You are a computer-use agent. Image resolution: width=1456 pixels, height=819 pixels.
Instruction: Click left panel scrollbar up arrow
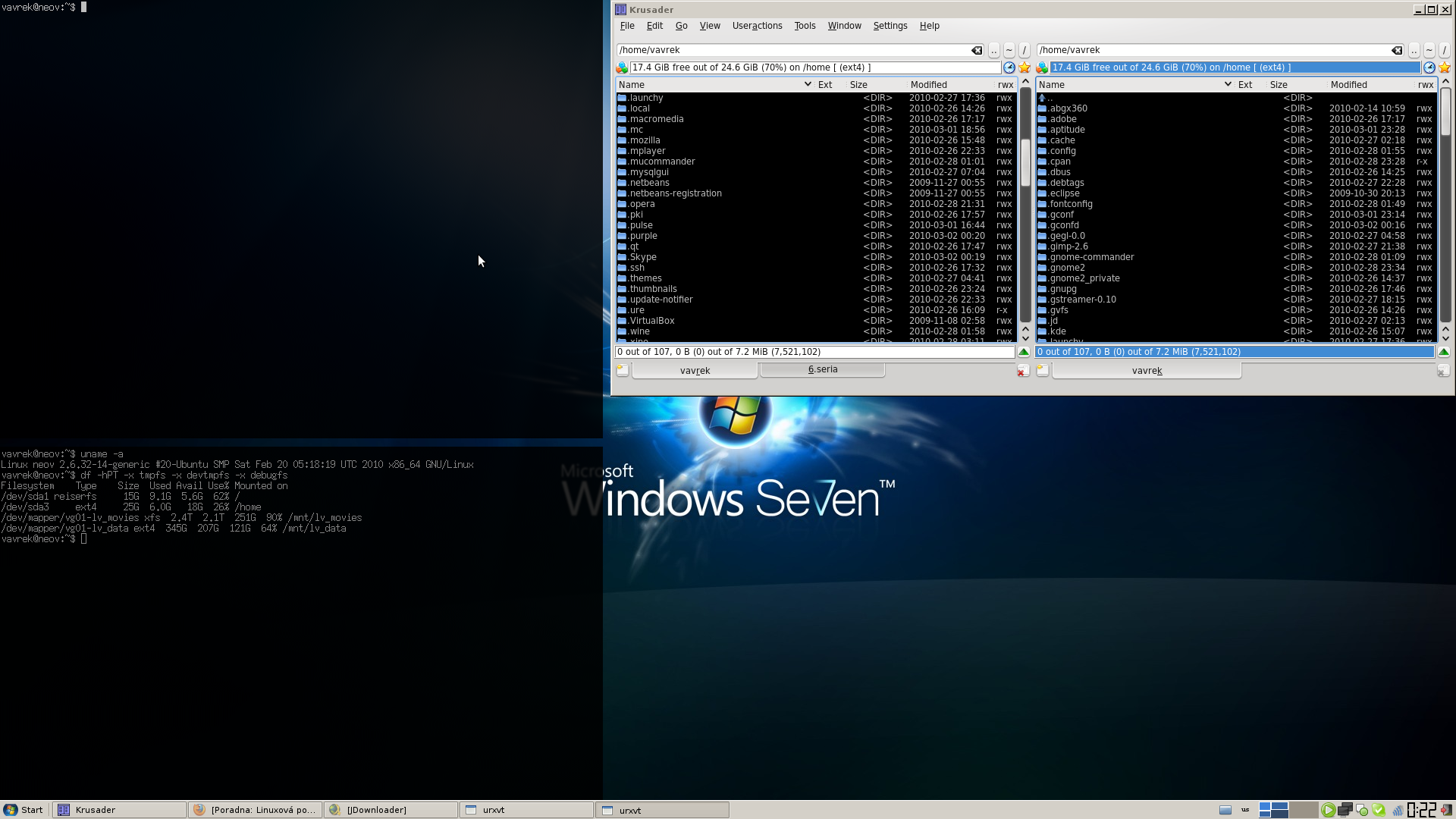coord(1025,82)
